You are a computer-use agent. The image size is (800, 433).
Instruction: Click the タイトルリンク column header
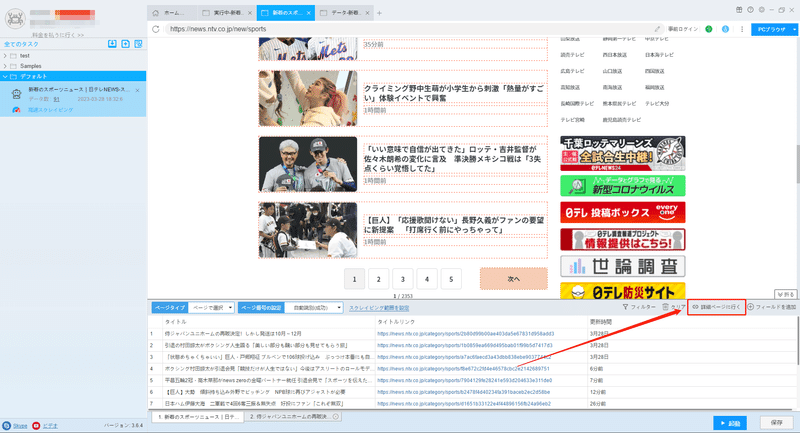(396, 322)
